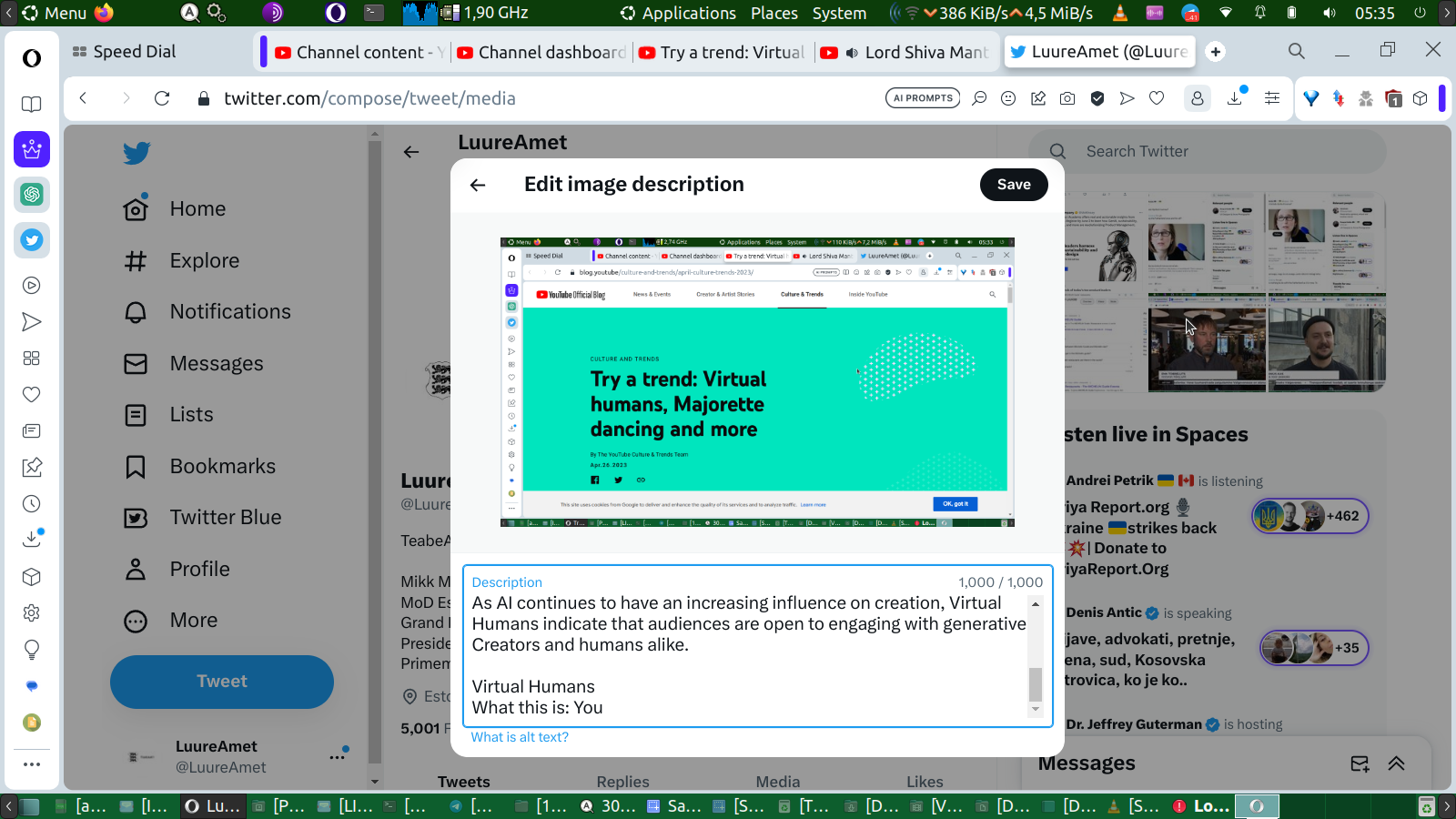Open Extensions cube icon in Opera sidebar
This screenshot has width=1456, height=819.
pyautogui.click(x=32, y=577)
